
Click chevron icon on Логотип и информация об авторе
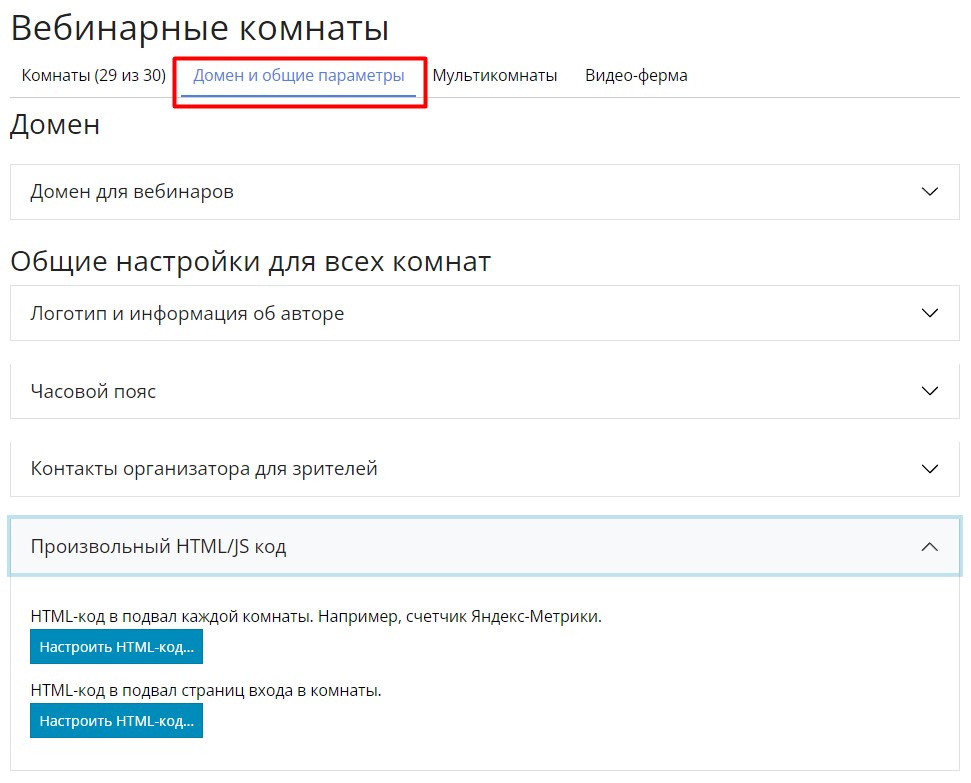[x=930, y=313]
